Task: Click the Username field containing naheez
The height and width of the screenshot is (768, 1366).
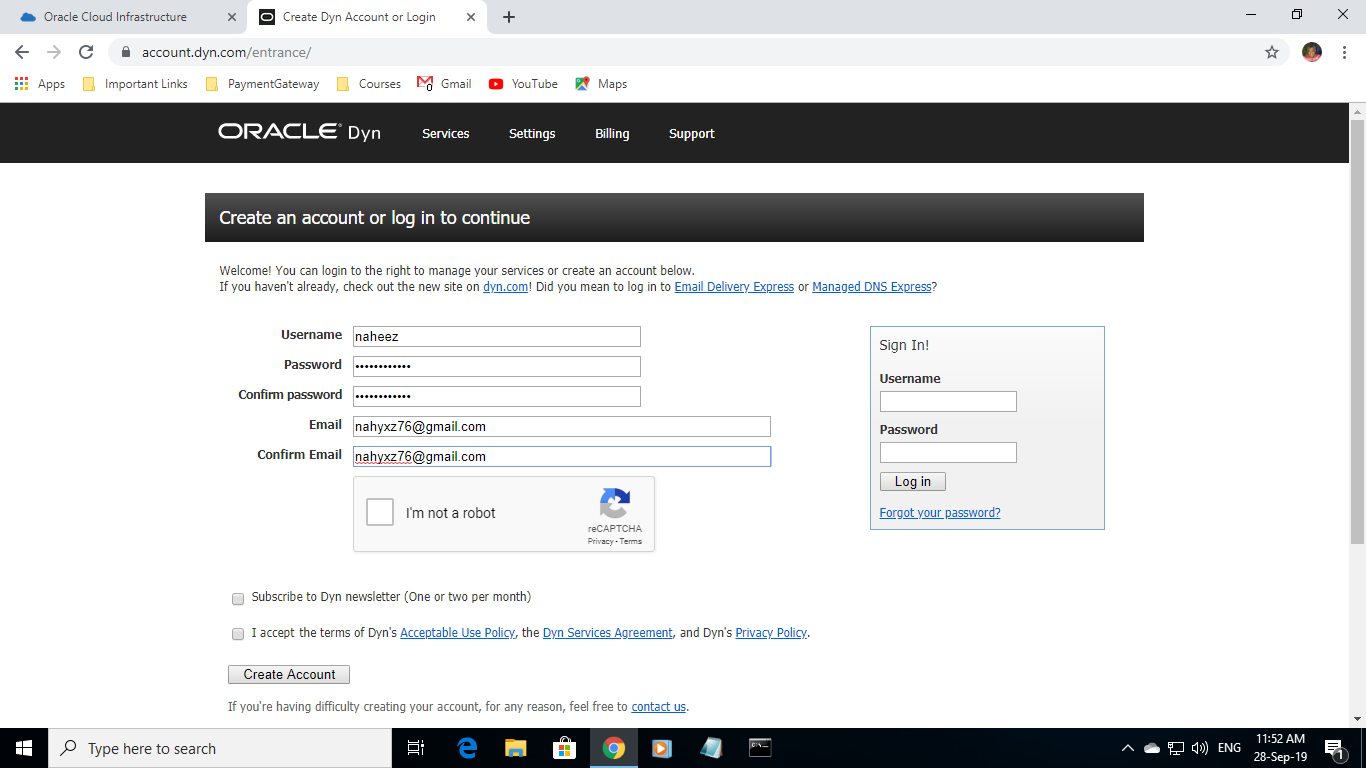Action: pyautogui.click(x=496, y=337)
